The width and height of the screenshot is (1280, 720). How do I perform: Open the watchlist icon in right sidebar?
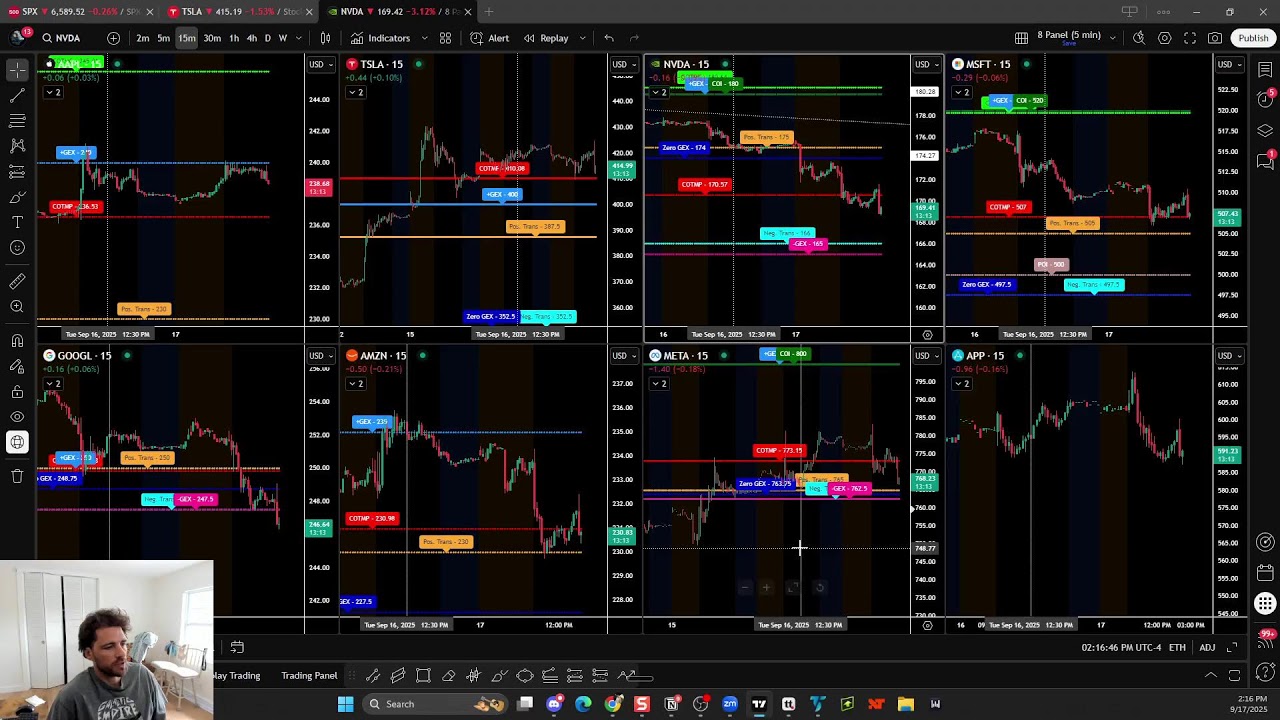click(x=1265, y=69)
